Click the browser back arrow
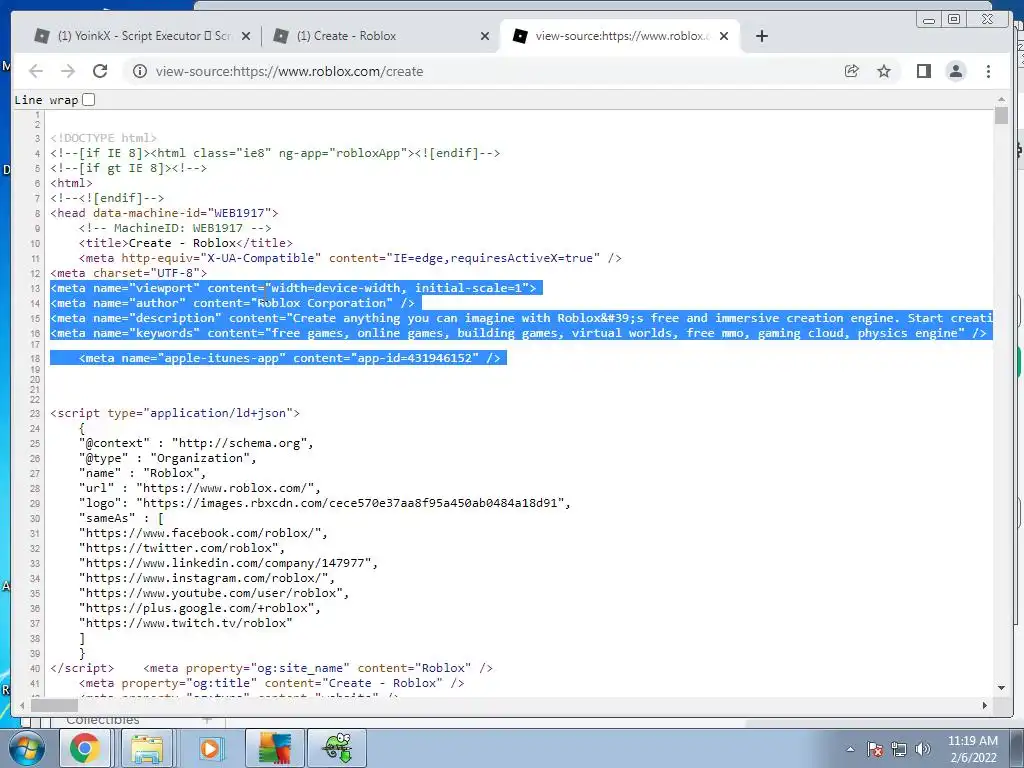This screenshot has height=768, width=1024. (36, 71)
